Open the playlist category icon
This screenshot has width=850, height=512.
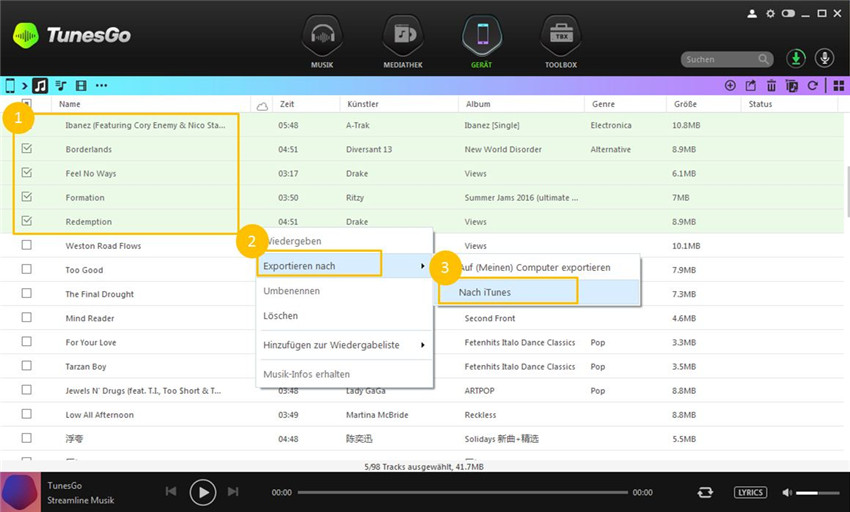coord(61,85)
